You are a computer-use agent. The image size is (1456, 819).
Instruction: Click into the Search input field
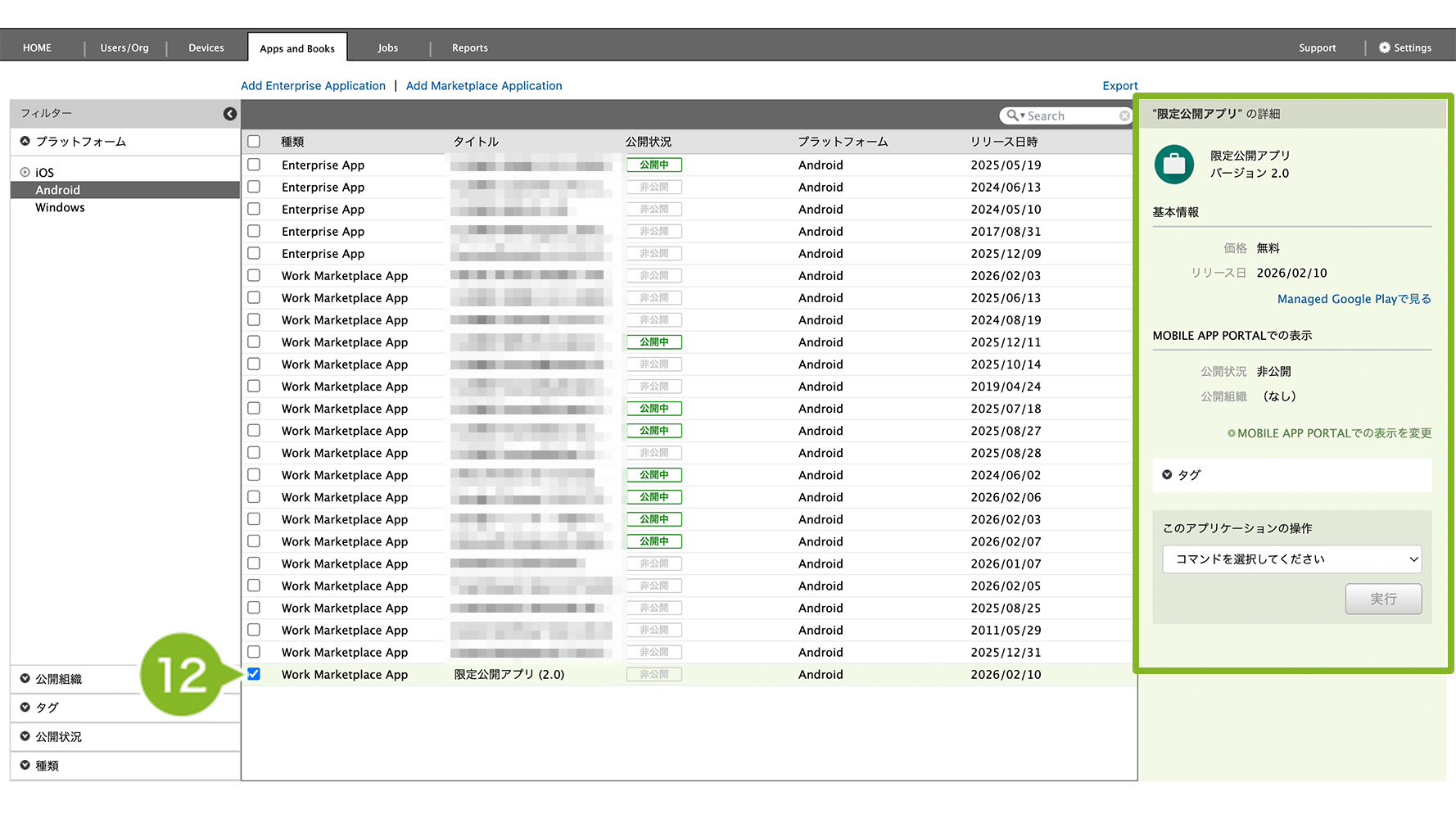click(x=1069, y=116)
